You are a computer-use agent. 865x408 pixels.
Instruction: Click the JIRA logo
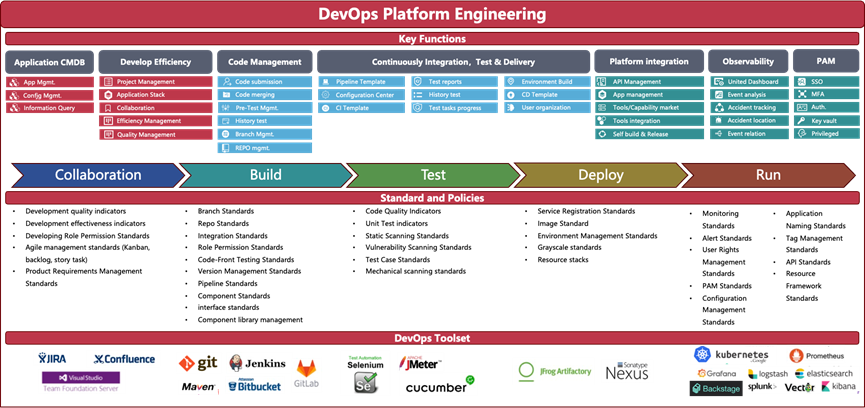pyautogui.click(x=53, y=357)
